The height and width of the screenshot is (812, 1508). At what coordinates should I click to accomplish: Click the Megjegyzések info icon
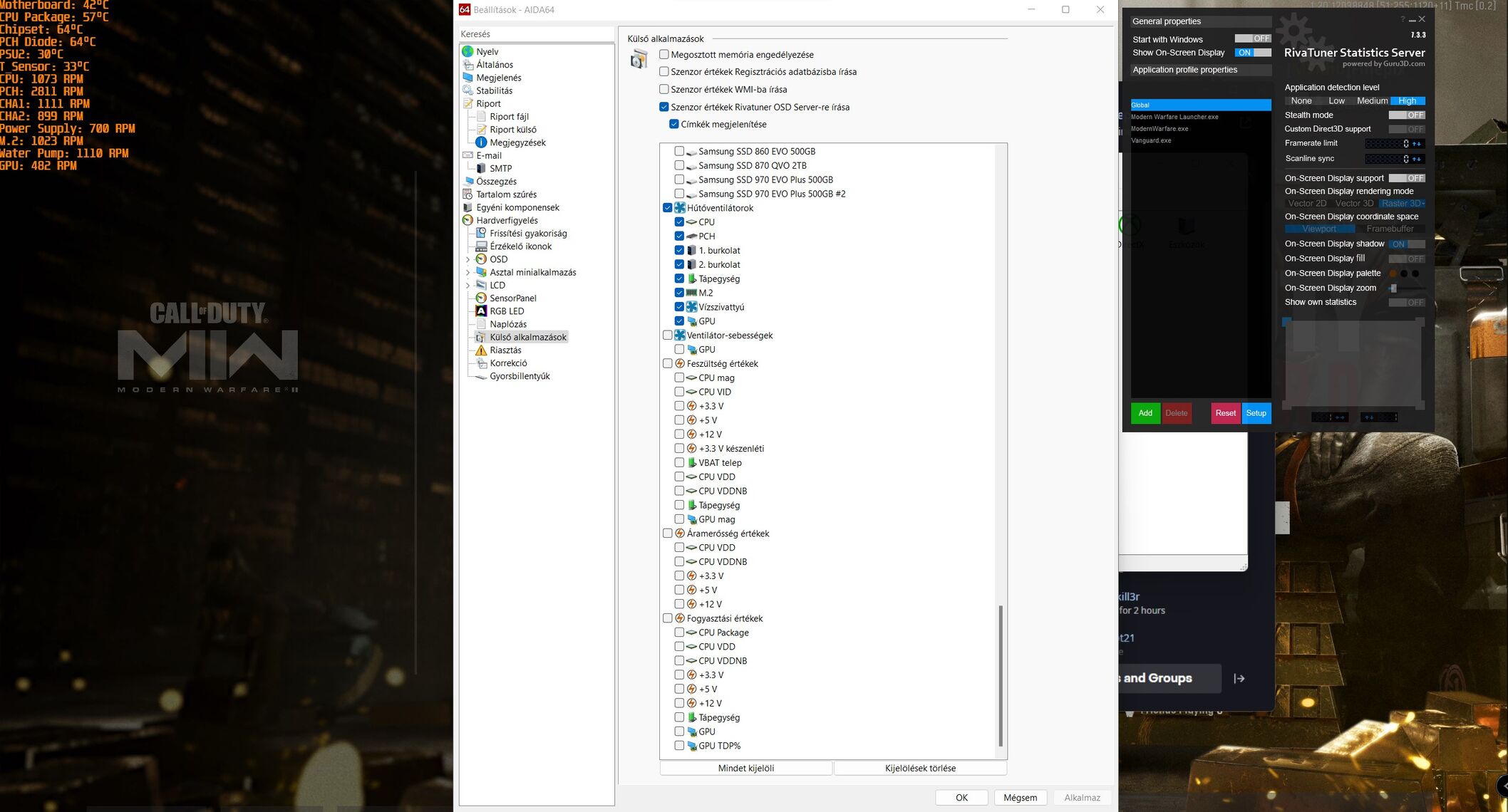(481, 142)
